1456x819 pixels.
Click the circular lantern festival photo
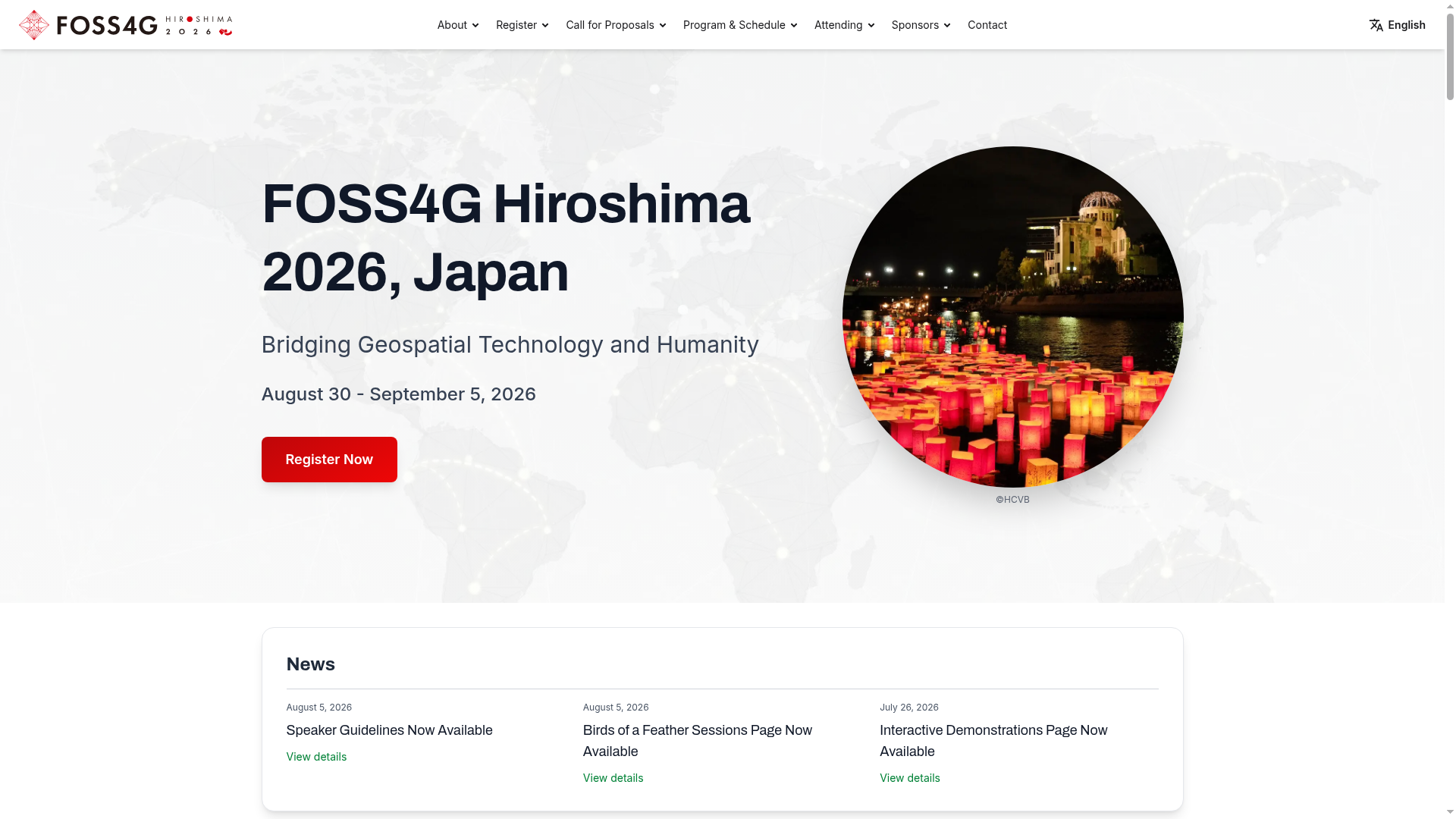(1012, 317)
